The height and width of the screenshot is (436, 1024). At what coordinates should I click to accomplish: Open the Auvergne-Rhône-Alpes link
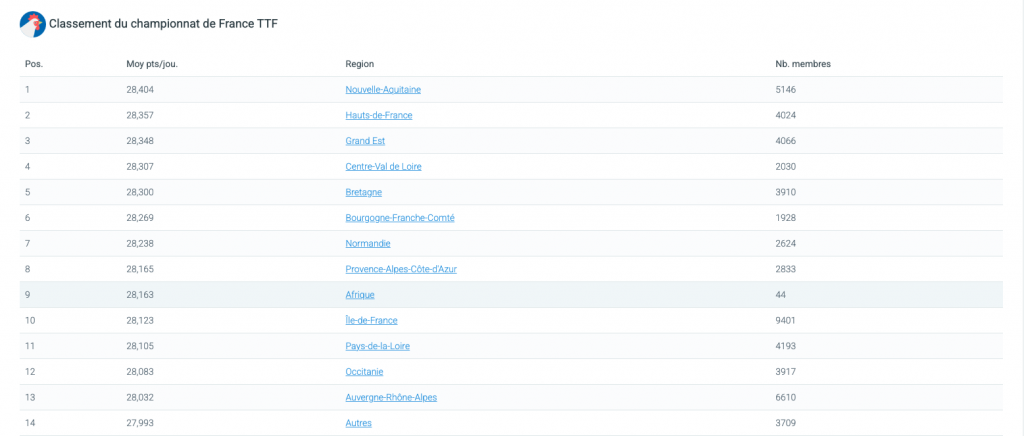(x=391, y=397)
